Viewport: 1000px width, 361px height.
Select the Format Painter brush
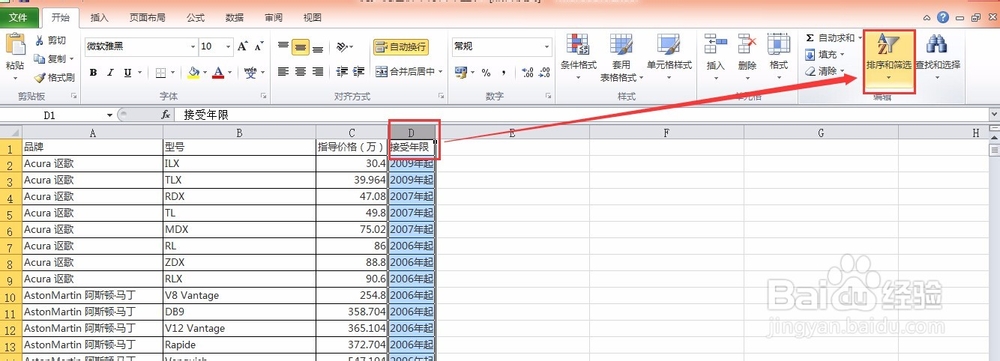pyautogui.click(x=40, y=78)
